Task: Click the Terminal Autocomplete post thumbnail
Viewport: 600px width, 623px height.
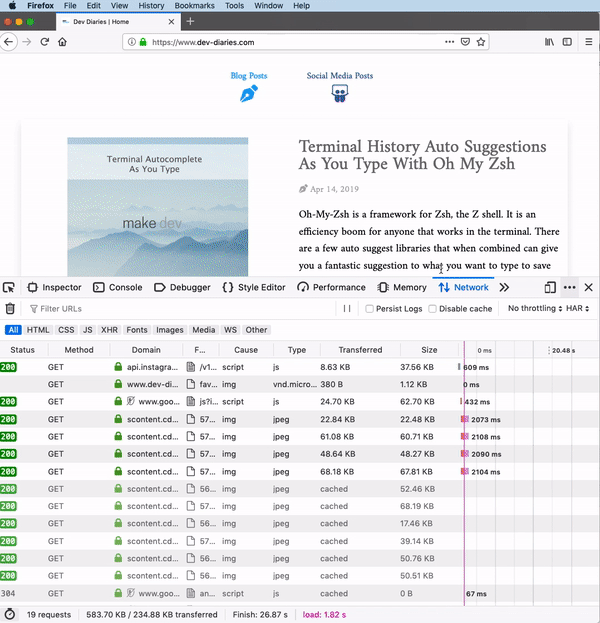Action: [158, 207]
